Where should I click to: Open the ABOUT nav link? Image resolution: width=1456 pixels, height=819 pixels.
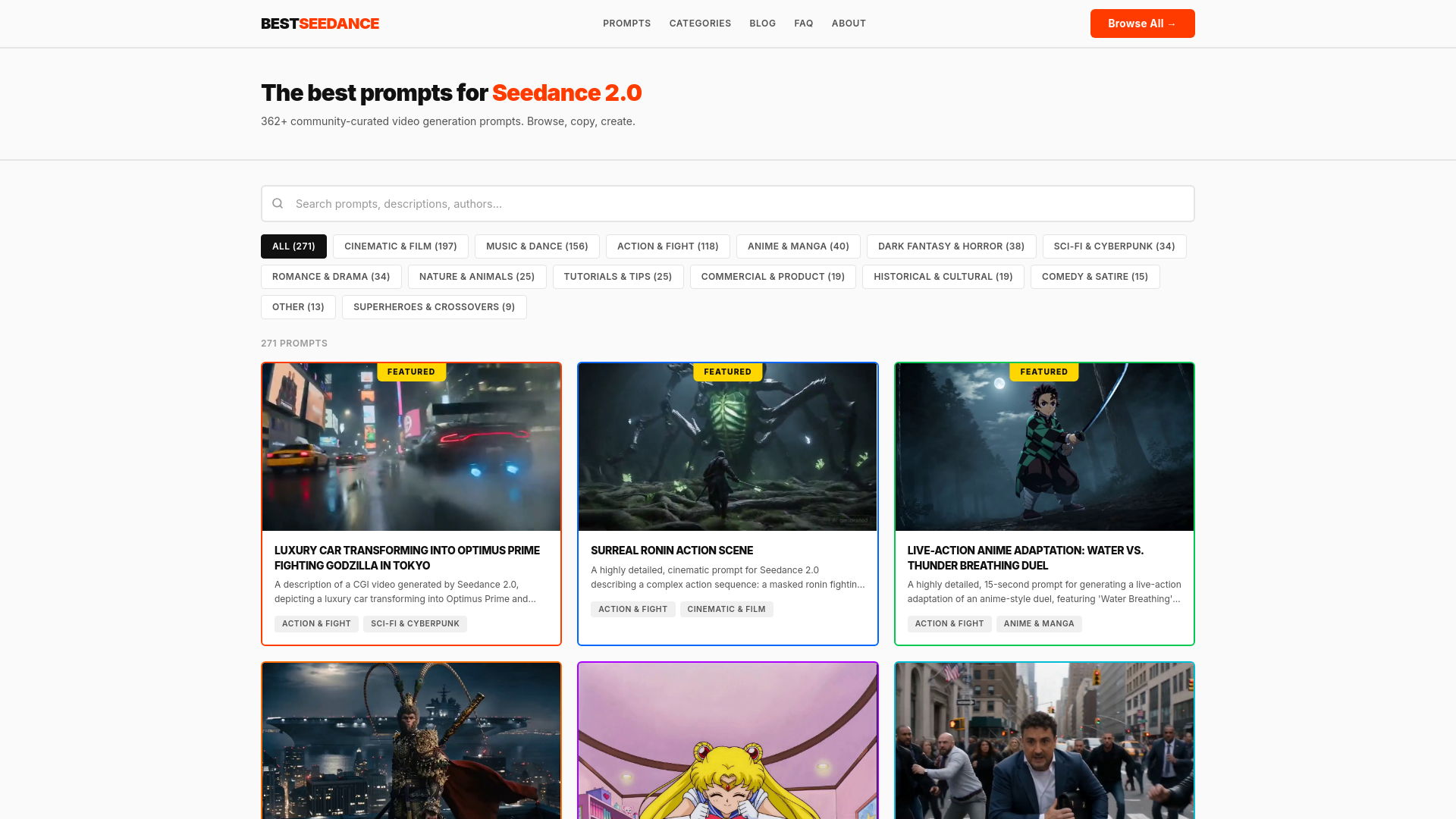pyautogui.click(x=849, y=24)
